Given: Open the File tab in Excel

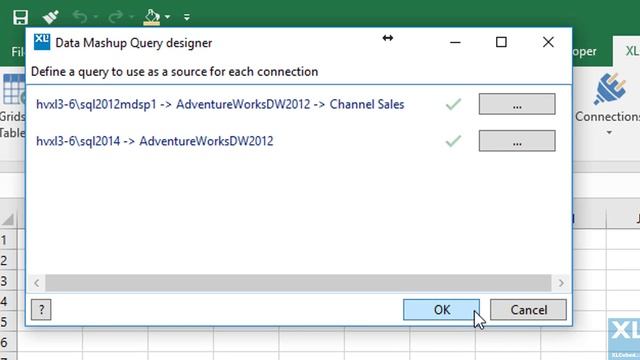Looking at the screenshot, I should 18,52.
